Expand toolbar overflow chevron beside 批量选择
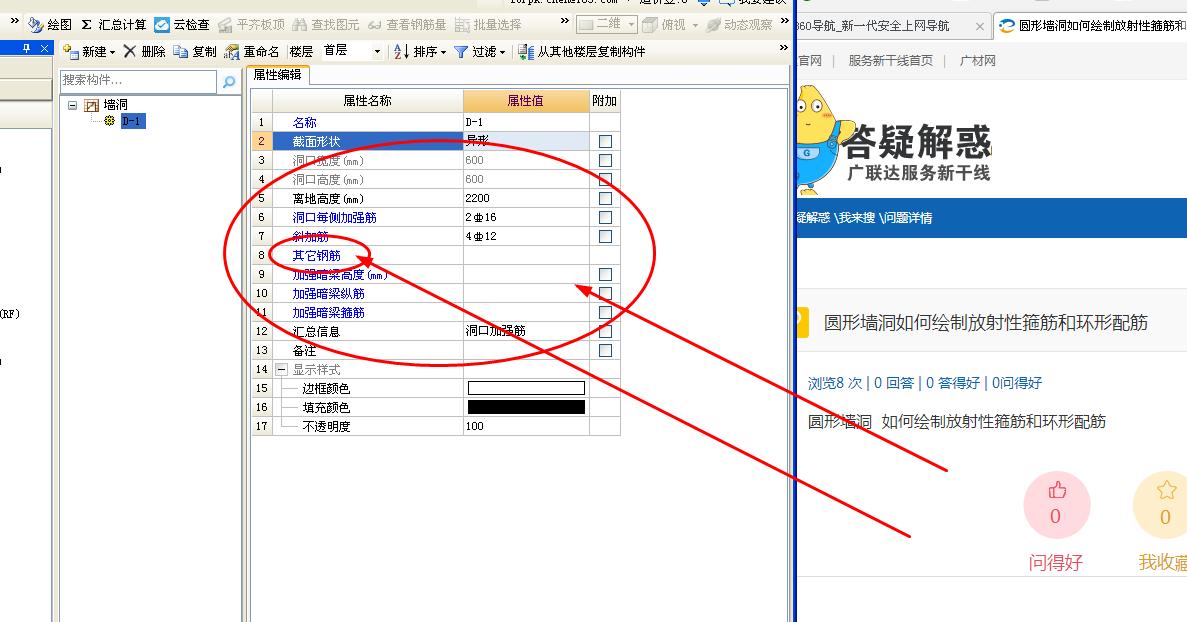The image size is (1187, 622). pos(565,21)
